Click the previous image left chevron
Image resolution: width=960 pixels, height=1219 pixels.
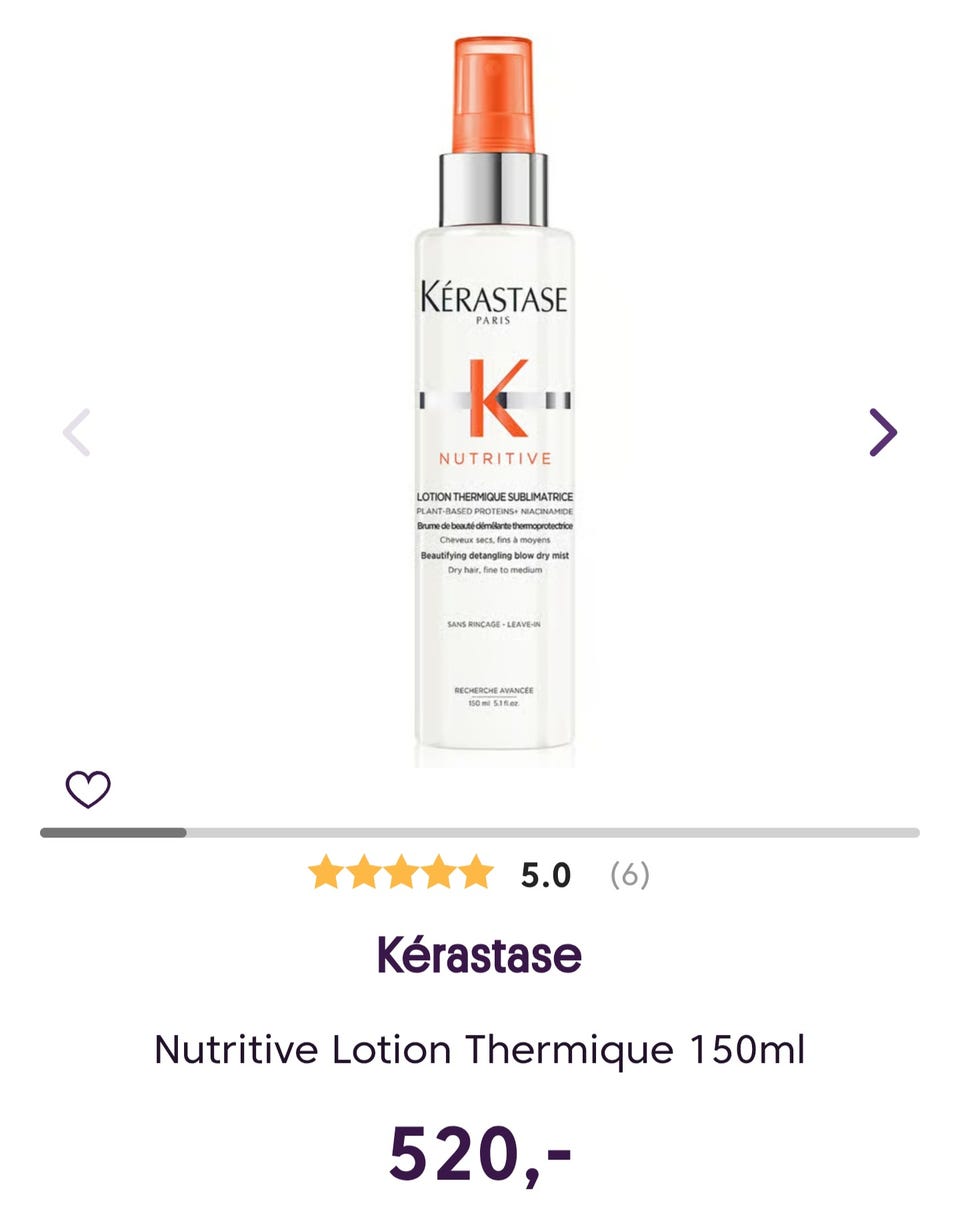tap(76, 432)
